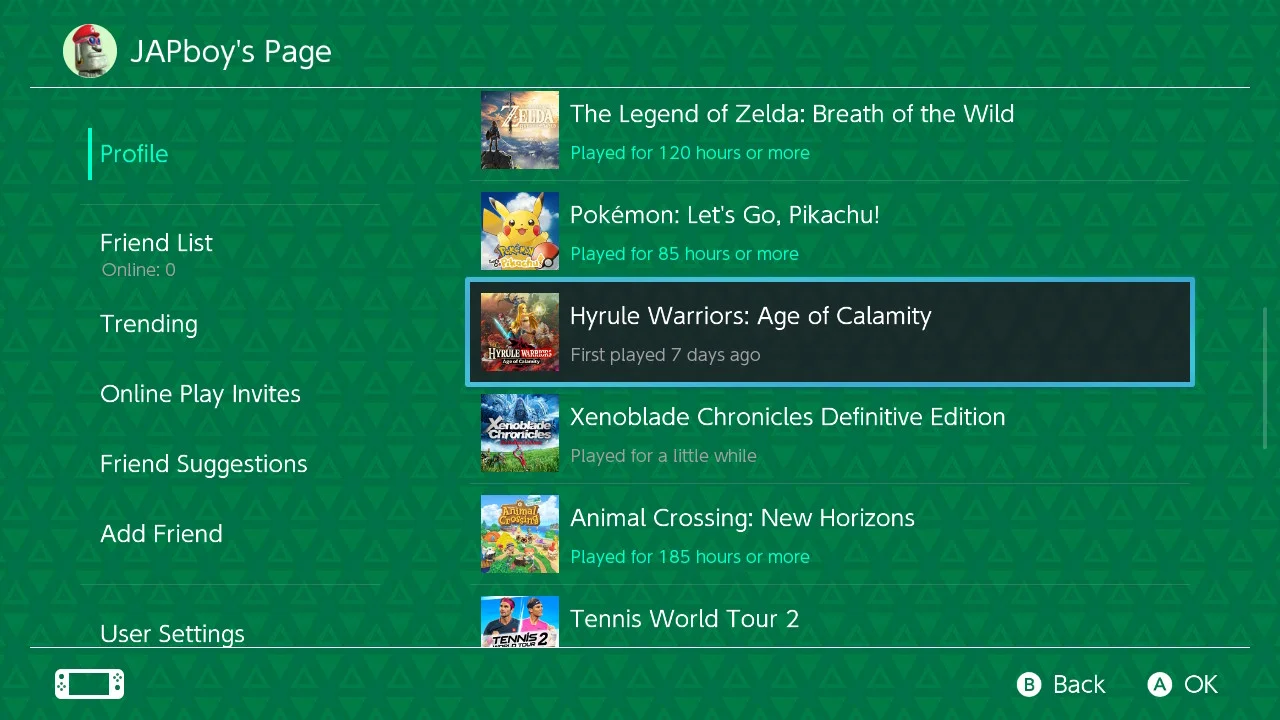Click the Xenoblade Chronicles Definitive Edition title
1280x720 pixels.
click(787, 417)
